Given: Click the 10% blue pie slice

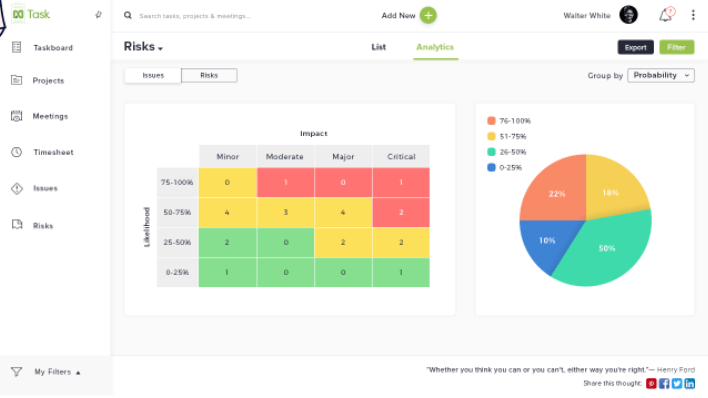Looking at the screenshot, I should pyautogui.click(x=547, y=240).
